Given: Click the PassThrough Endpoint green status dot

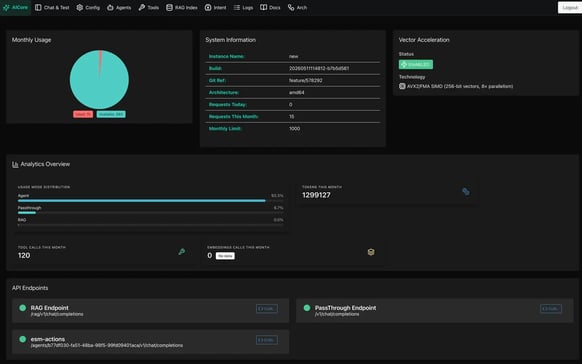Looking at the screenshot, I should pyautogui.click(x=307, y=308).
